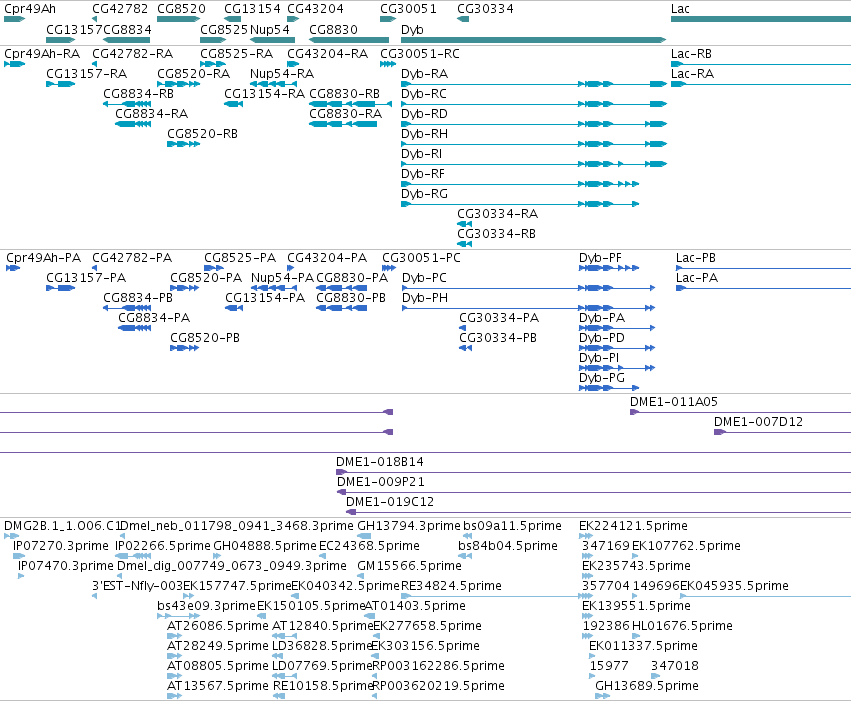The image size is (851, 701).
Task: Click the Lac-RA transcript label
Action: point(692,74)
